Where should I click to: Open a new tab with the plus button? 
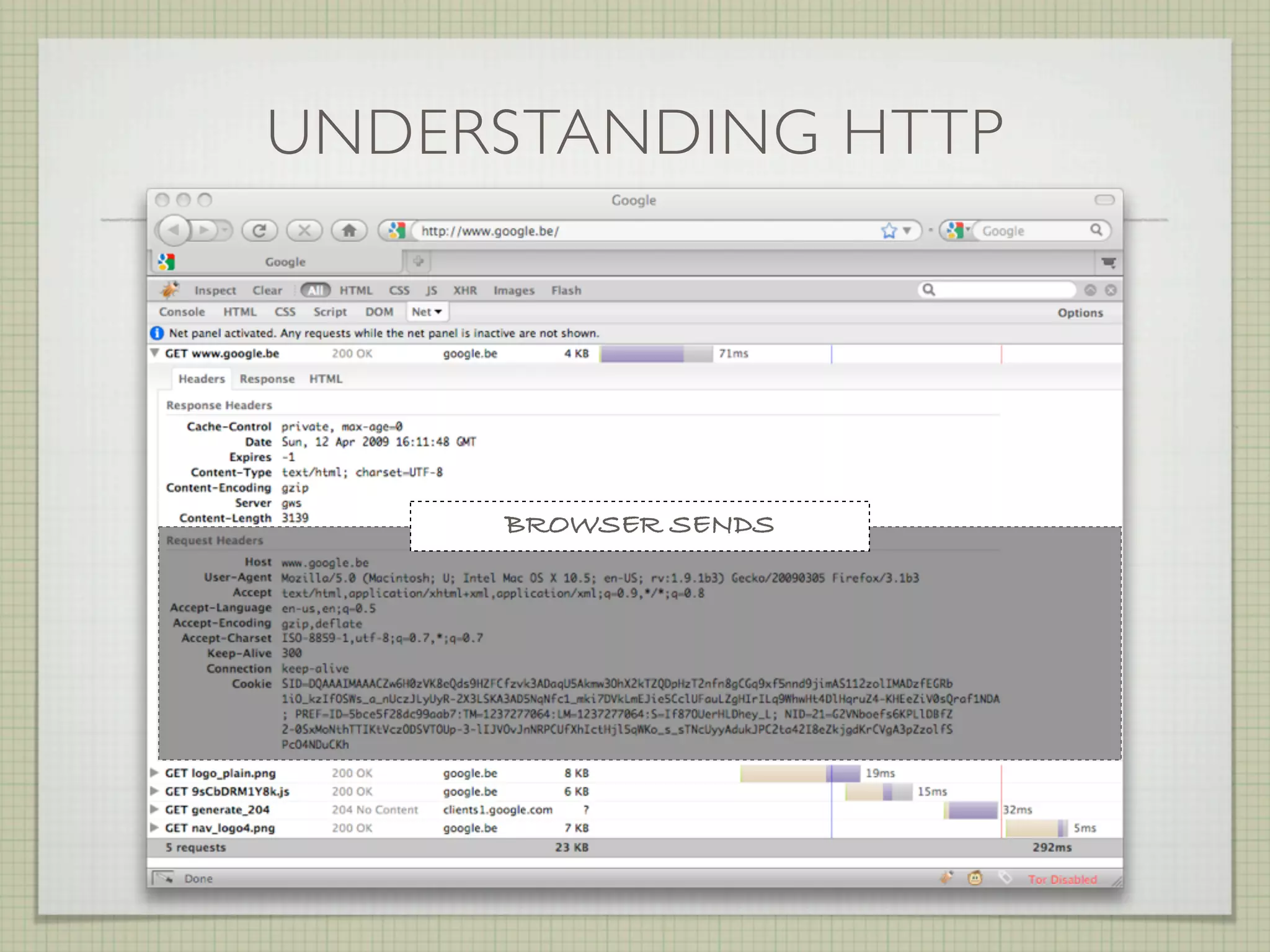(x=419, y=261)
